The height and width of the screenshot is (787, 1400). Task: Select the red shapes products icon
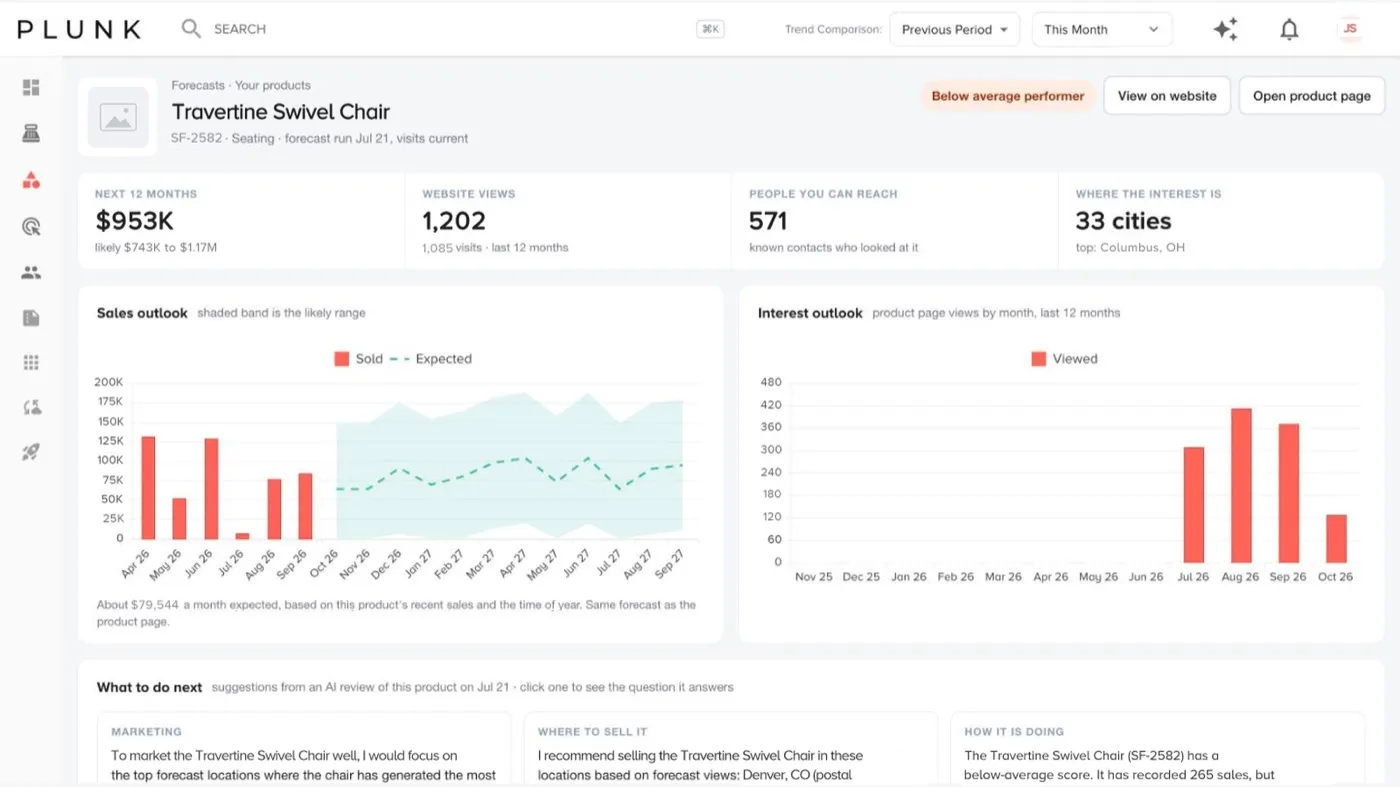[x=31, y=180]
